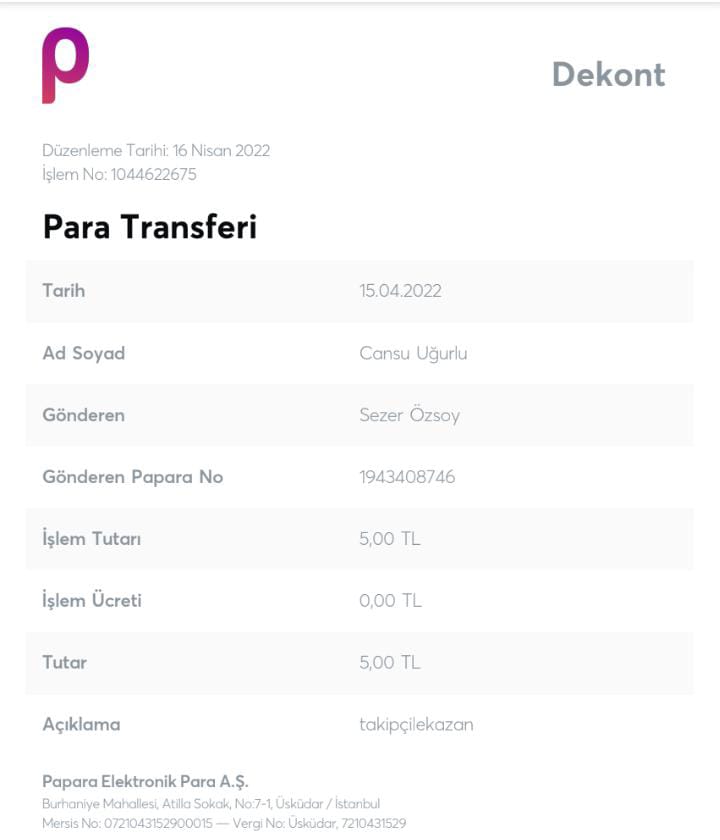Select the name Cansu Uğurlu

click(x=413, y=353)
